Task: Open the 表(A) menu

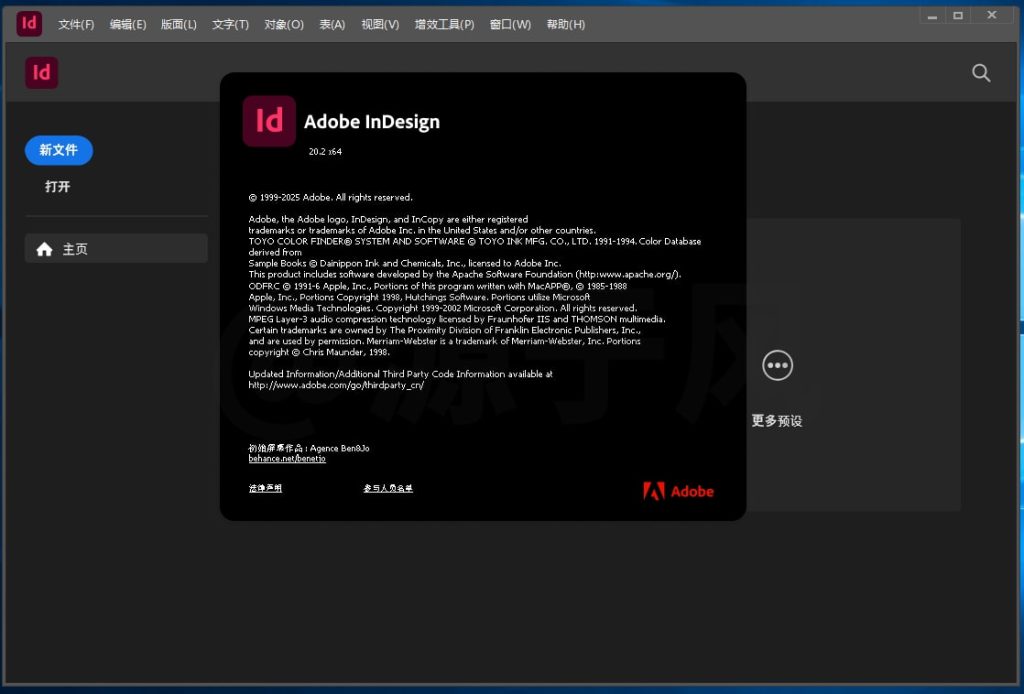Action: [x=332, y=24]
